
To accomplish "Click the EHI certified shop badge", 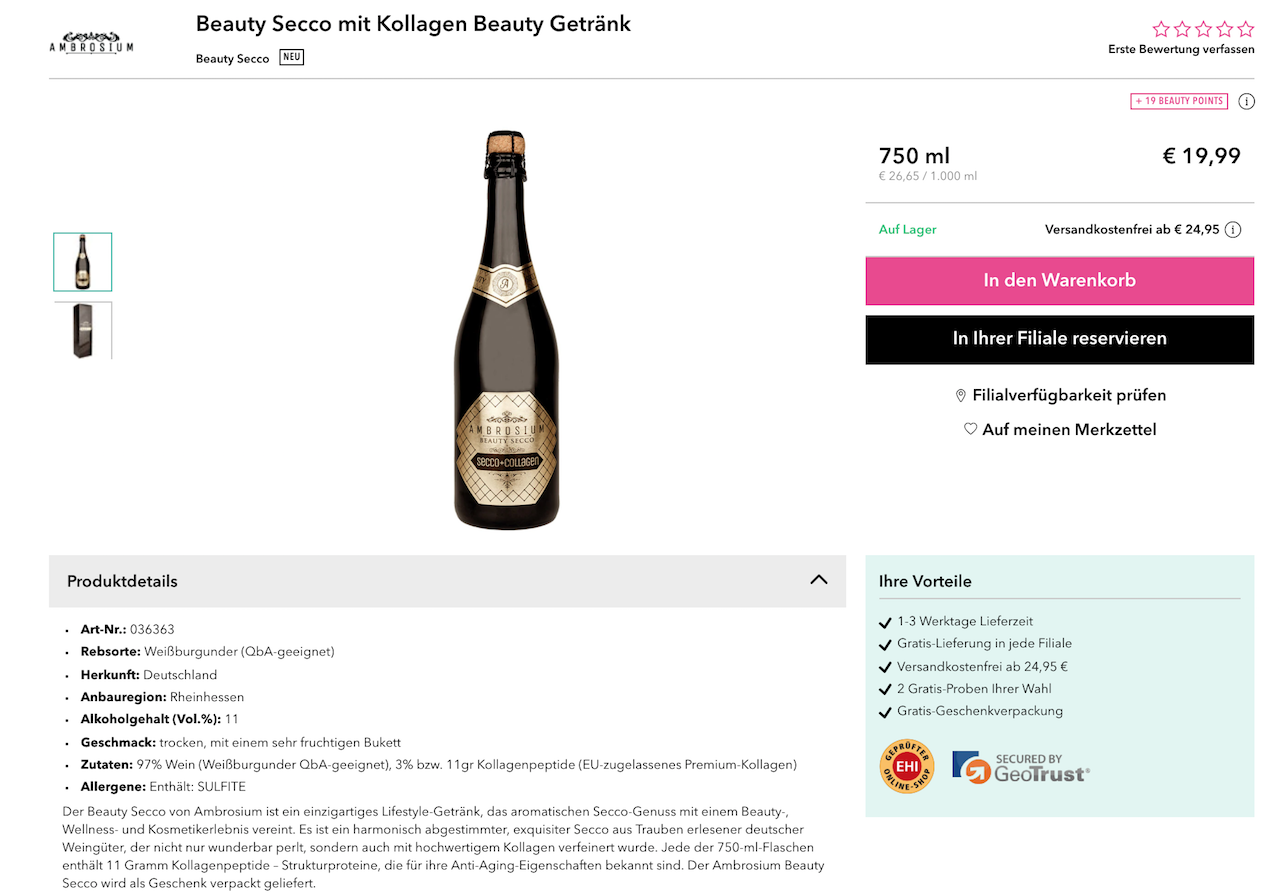I will pos(906,767).
